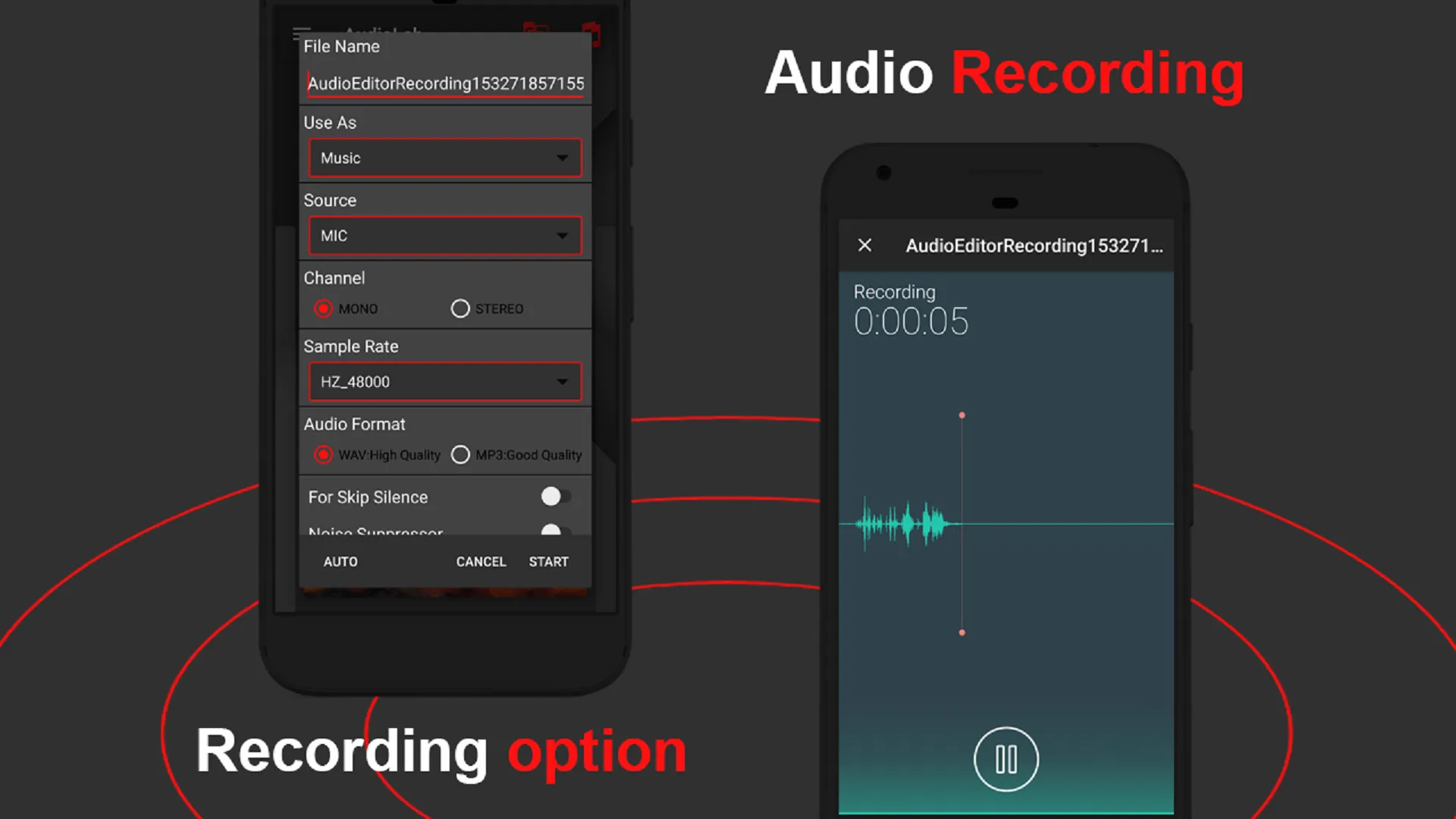Toggle MP3 Good Quality audio format
The image size is (1456, 819).
point(461,454)
